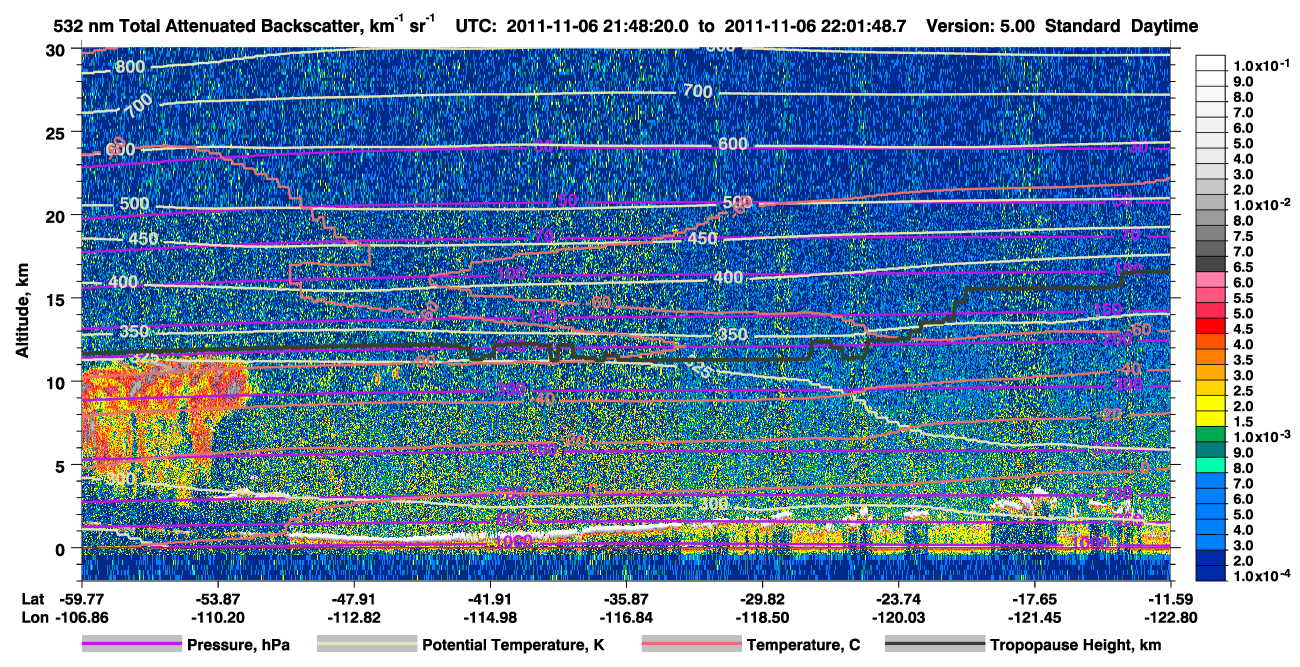Click the latitude value '-41.91'

(489, 597)
